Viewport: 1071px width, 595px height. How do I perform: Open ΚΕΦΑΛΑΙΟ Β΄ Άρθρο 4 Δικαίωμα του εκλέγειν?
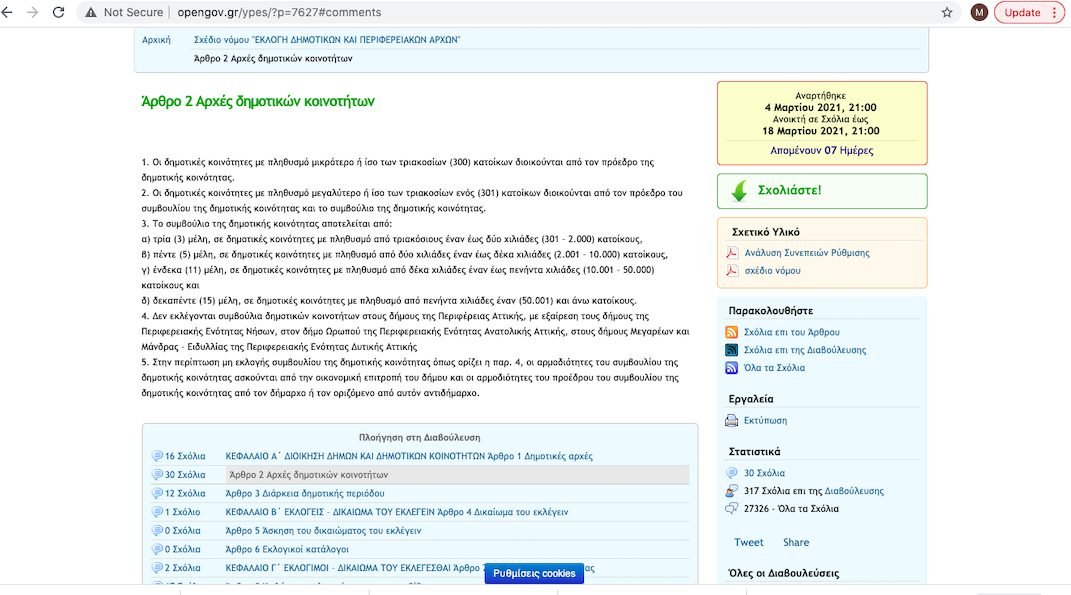click(x=397, y=512)
